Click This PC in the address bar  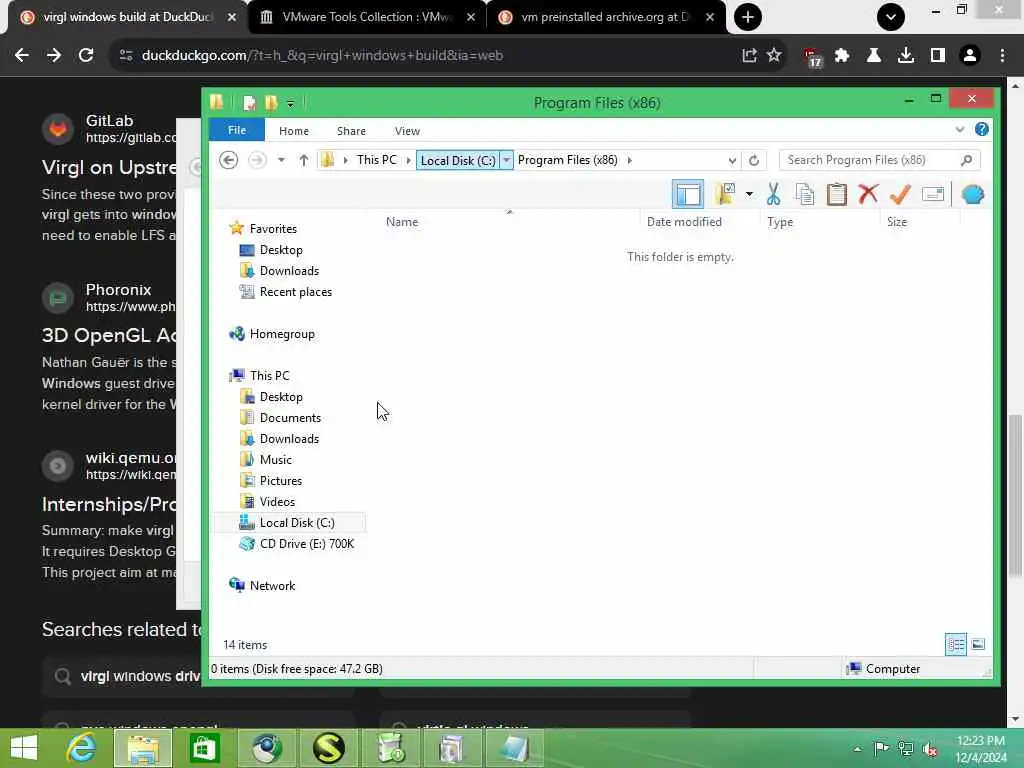[x=377, y=160]
